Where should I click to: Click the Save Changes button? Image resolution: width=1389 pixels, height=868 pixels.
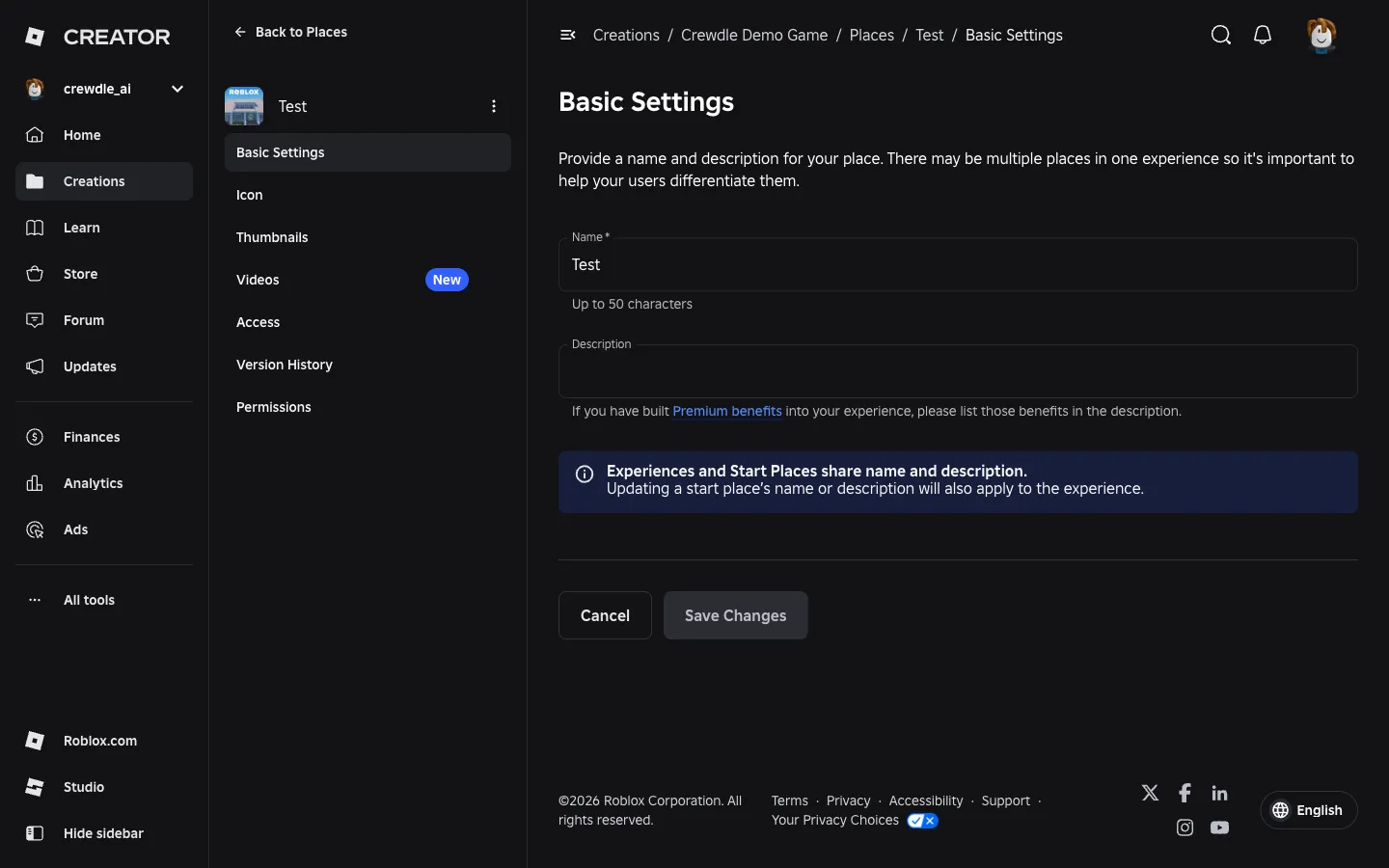[x=735, y=615]
